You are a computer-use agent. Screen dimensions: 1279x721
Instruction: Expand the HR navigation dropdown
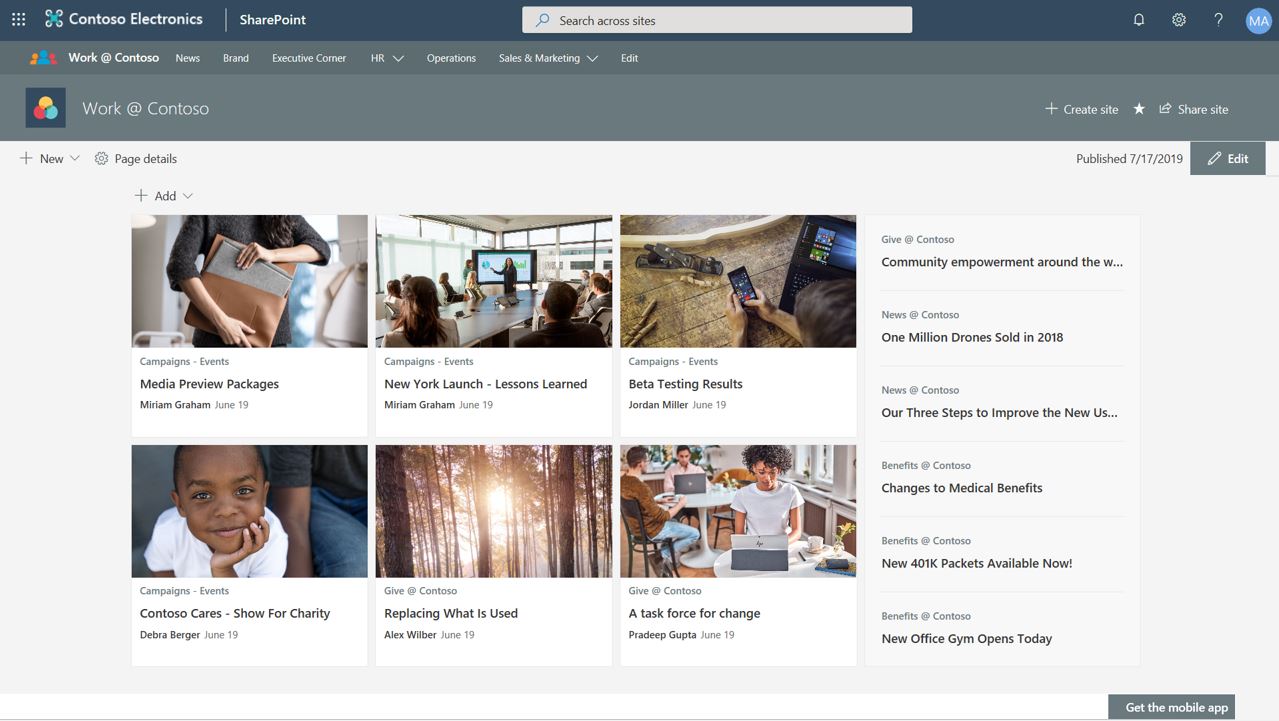point(398,58)
